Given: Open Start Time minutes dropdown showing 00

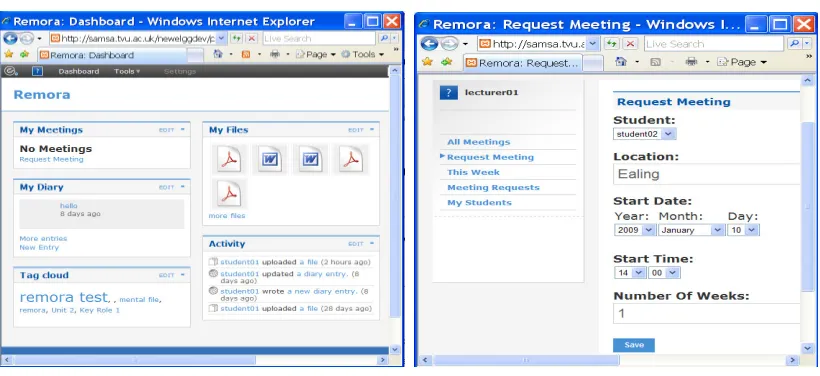Looking at the screenshot, I should pyautogui.click(x=664, y=272).
